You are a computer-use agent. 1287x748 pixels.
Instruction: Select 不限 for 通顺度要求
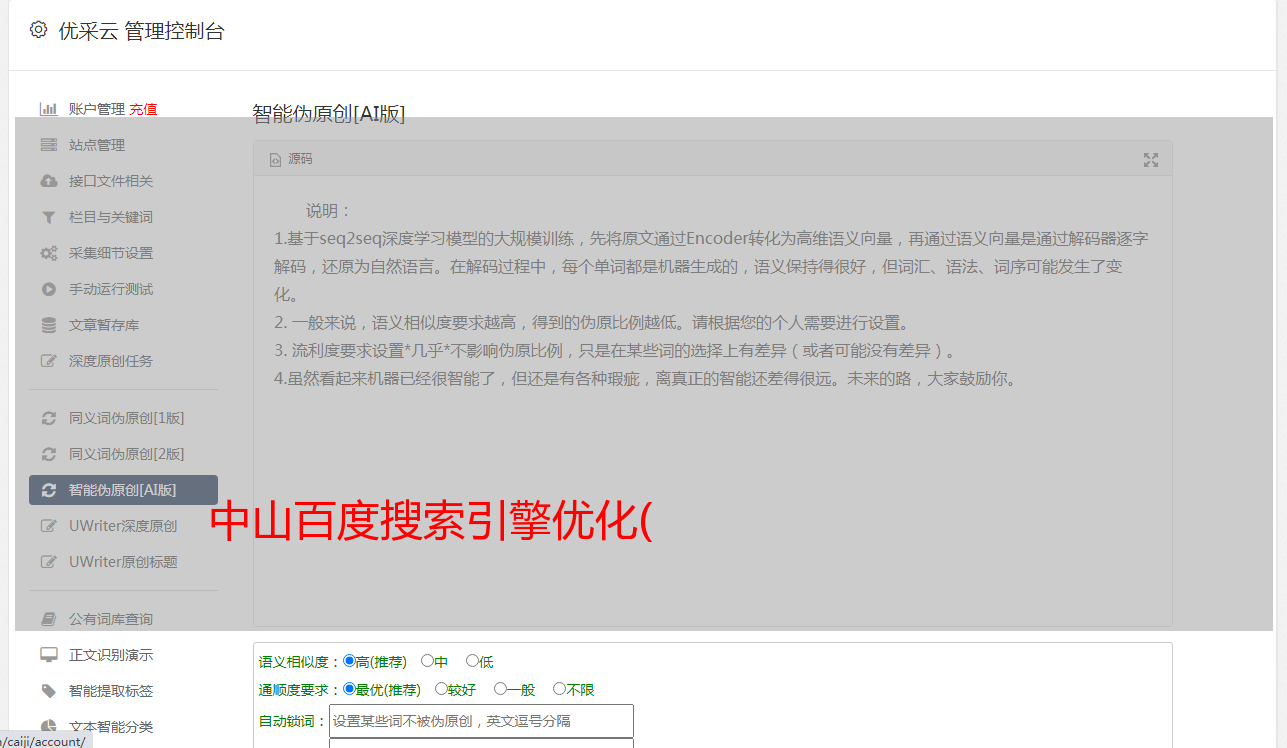pyautogui.click(x=559, y=689)
